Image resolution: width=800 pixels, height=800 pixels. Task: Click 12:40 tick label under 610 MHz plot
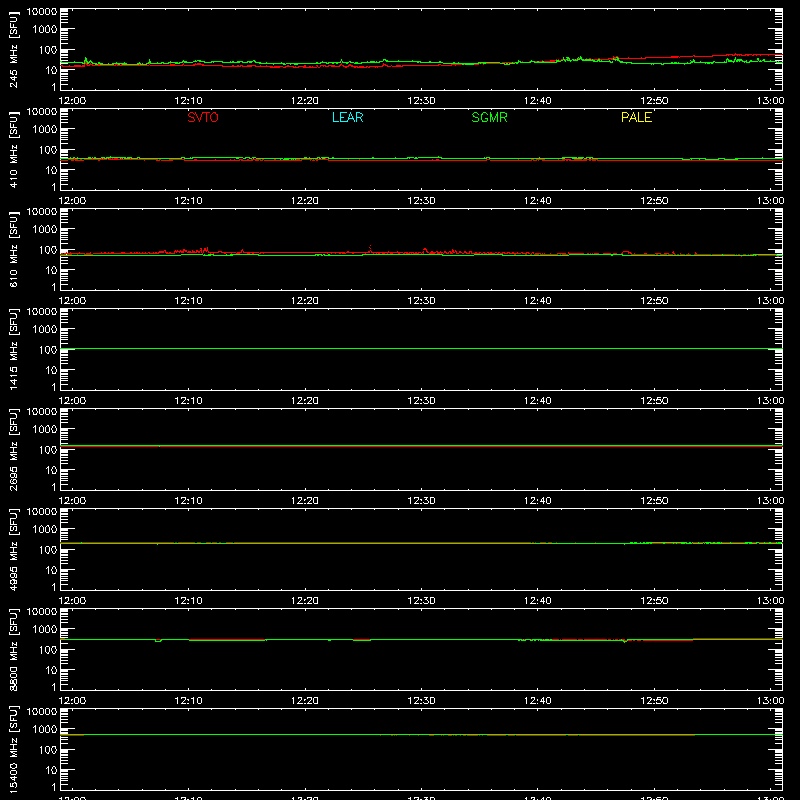point(538,301)
